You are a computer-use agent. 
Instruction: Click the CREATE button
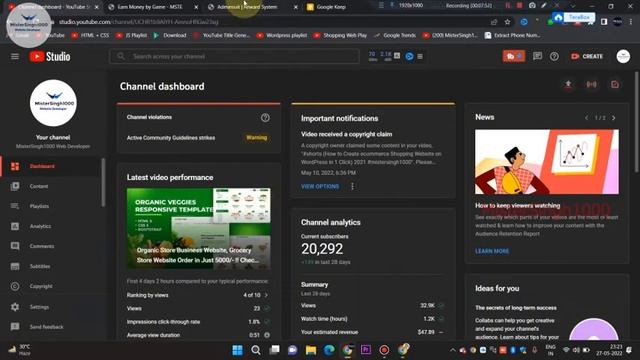pos(587,56)
